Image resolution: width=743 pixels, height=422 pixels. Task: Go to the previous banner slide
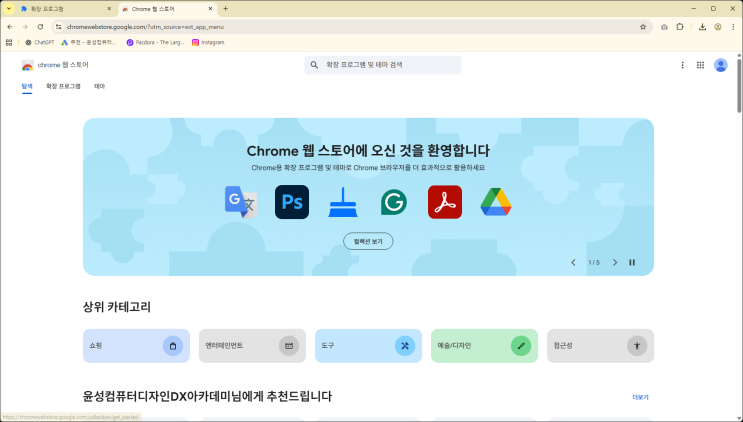coord(573,263)
